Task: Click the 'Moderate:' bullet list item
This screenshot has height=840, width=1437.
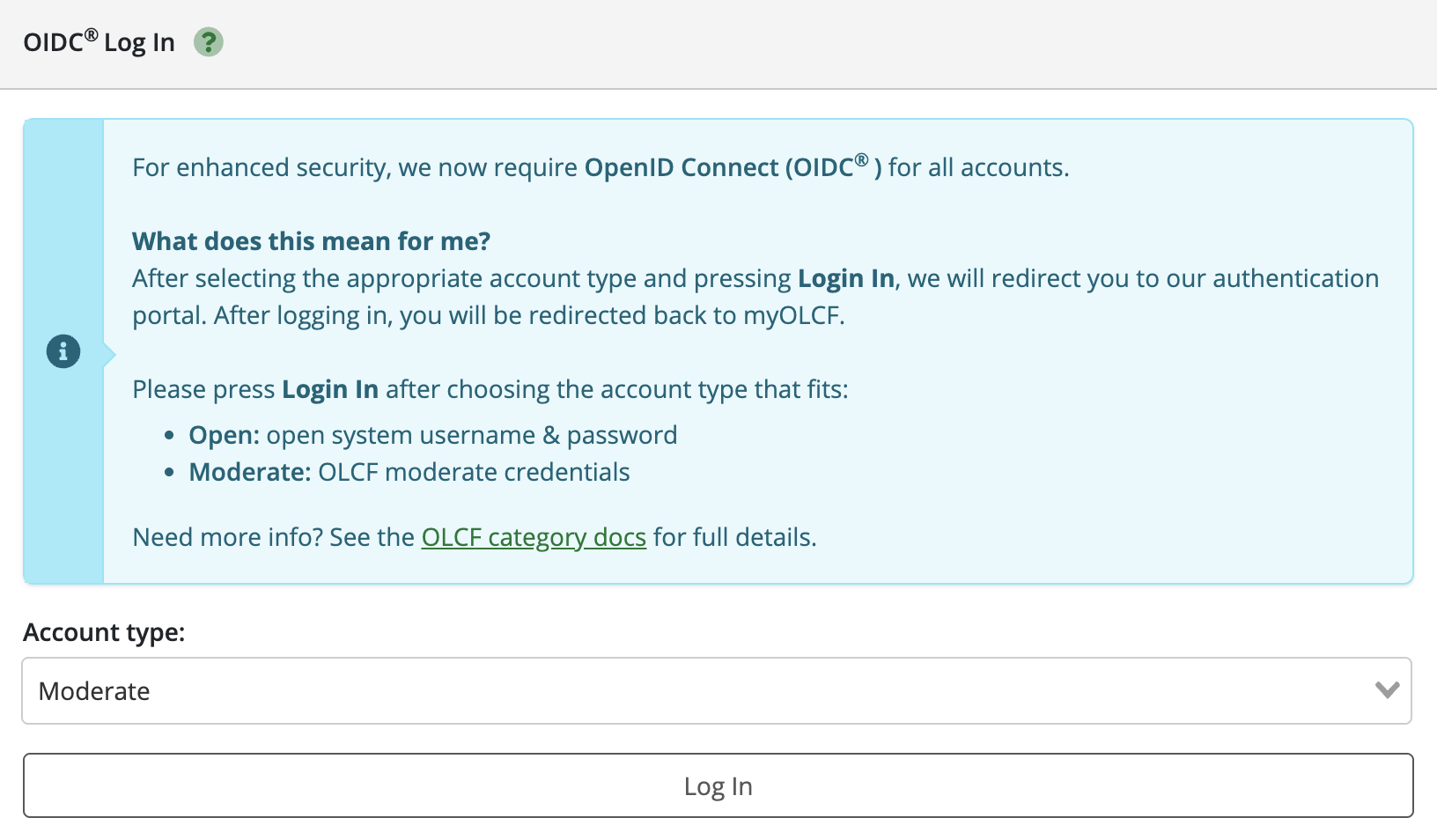Action: pyautogui.click(x=409, y=472)
